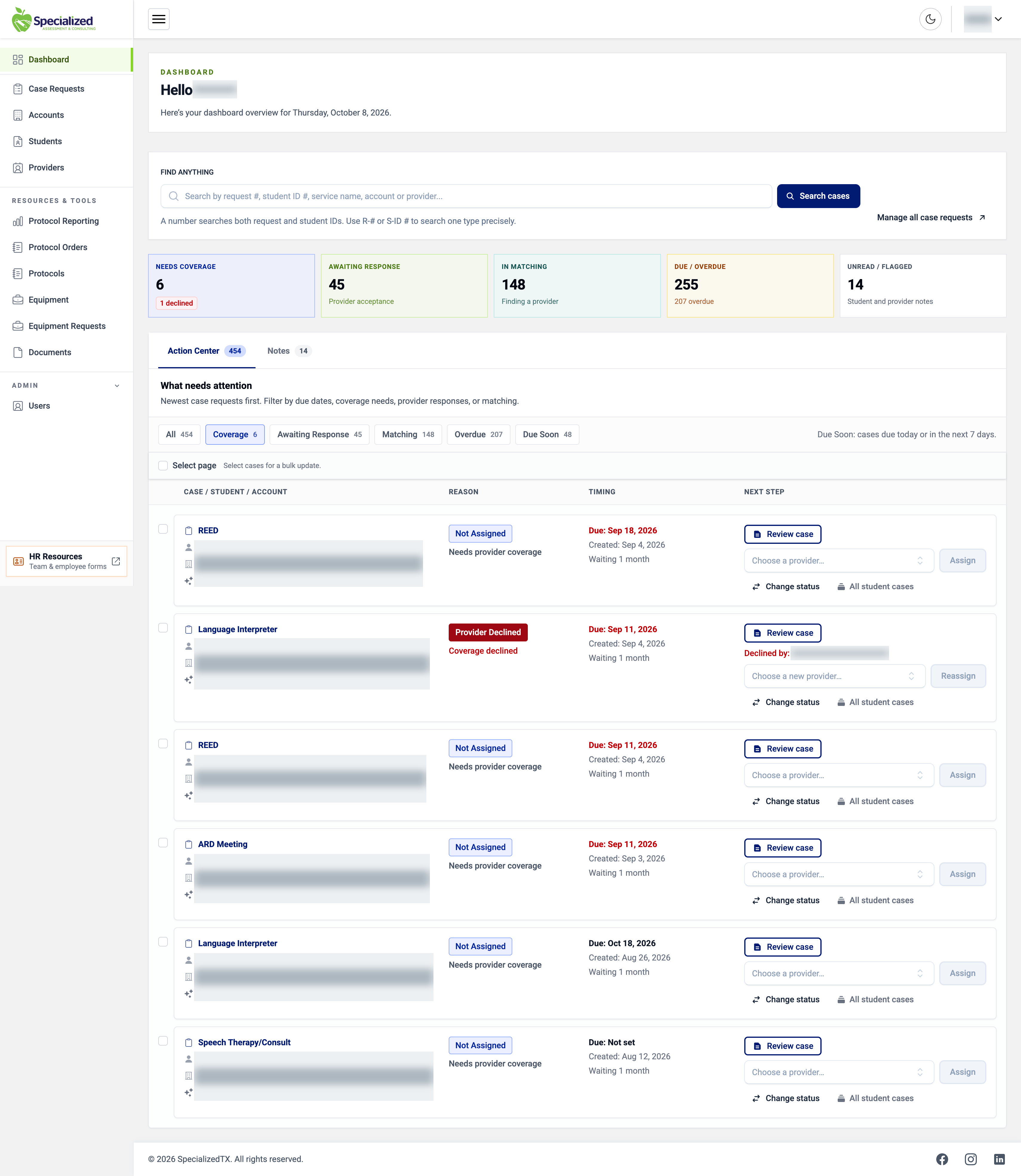Open the Instagram icon in the footer
1021x1176 pixels.
(970, 1159)
